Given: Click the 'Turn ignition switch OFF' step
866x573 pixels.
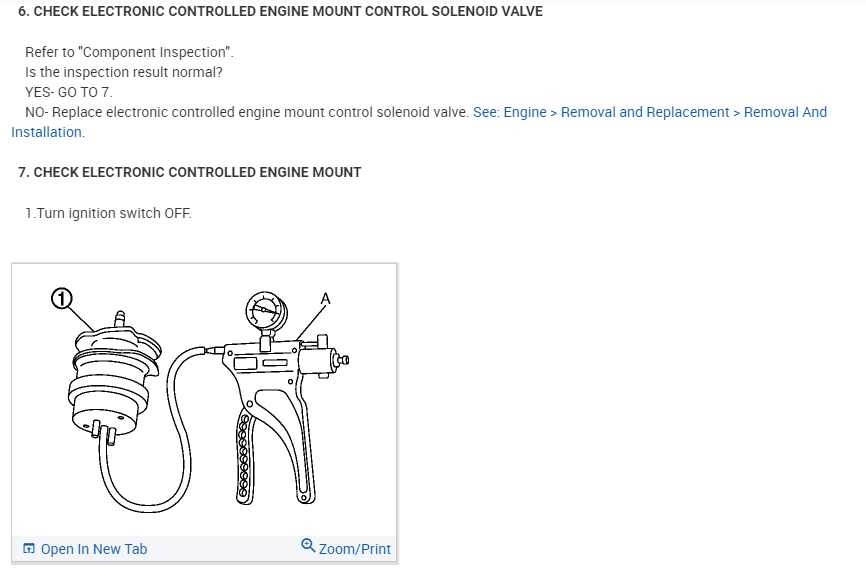Looking at the screenshot, I should tap(108, 213).
